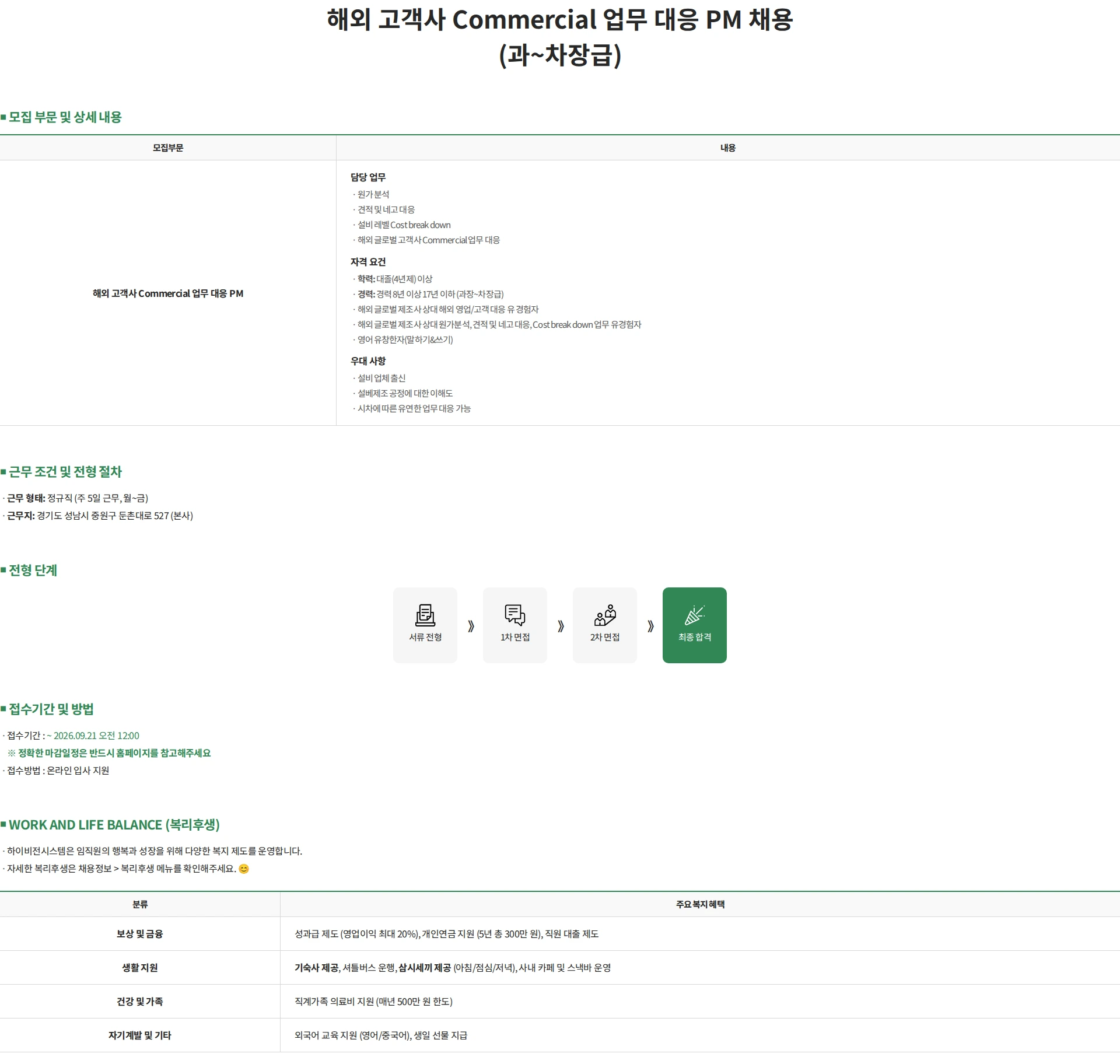Image resolution: width=1120 pixels, height=1064 pixels.
Task: Click the 최종 합격 celebration icon
Action: [694, 615]
